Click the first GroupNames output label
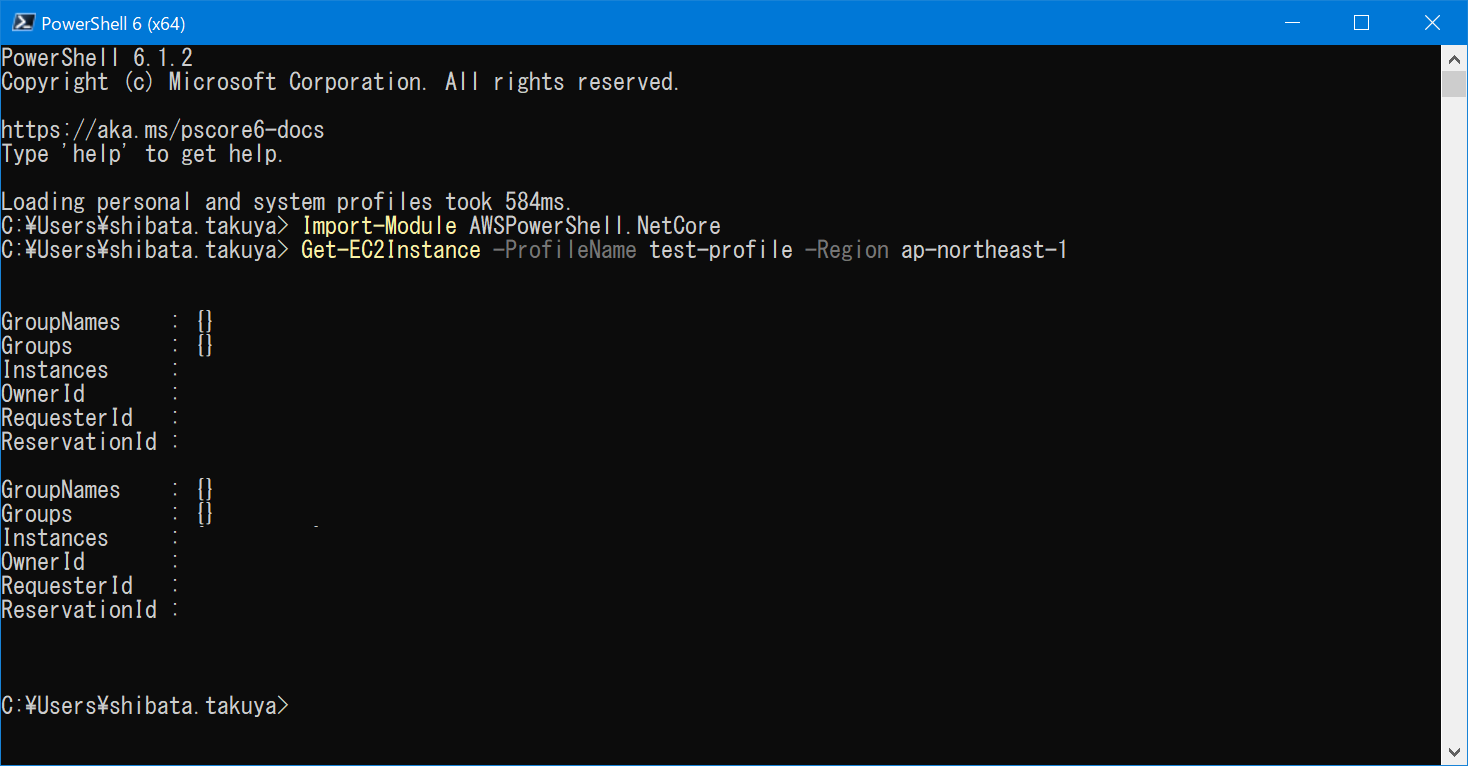Viewport: 1468px width, 766px height. (x=60, y=321)
